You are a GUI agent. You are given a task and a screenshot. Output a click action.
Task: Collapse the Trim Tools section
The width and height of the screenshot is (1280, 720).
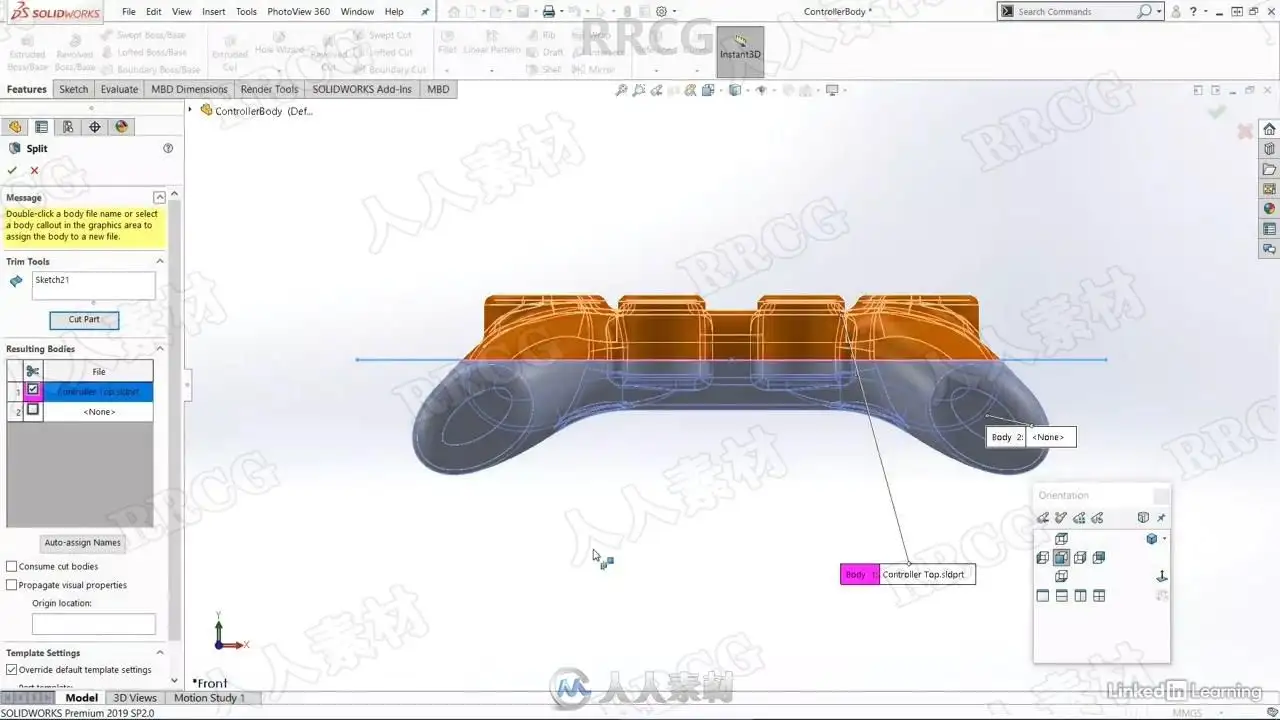coord(159,262)
